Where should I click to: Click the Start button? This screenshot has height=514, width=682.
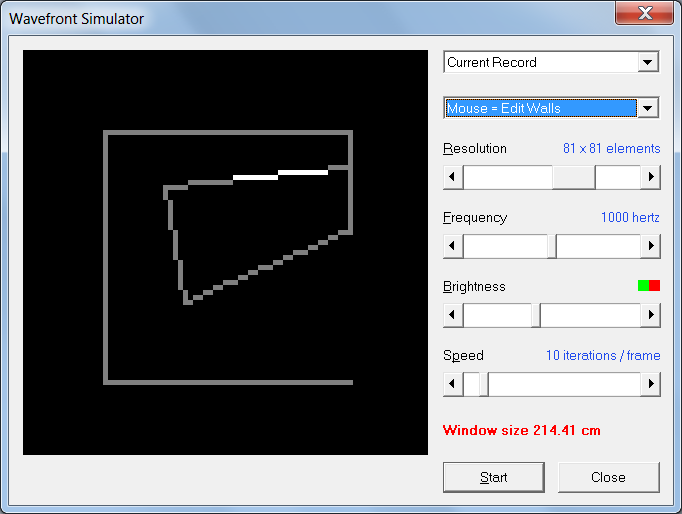pyautogui.click(x=494, y=477)
